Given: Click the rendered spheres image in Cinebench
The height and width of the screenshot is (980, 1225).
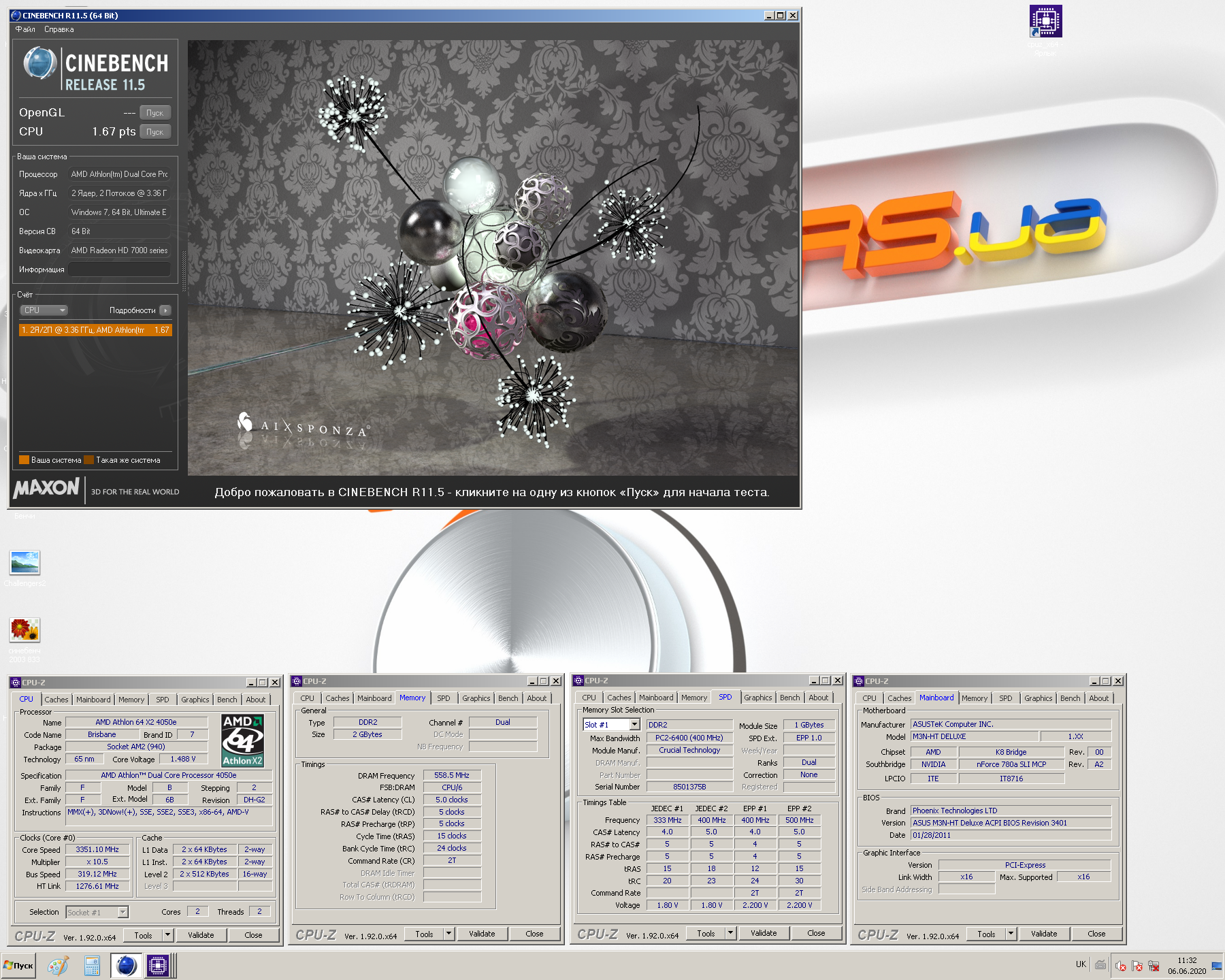Looking at the screenshot, I should (493, 258).
